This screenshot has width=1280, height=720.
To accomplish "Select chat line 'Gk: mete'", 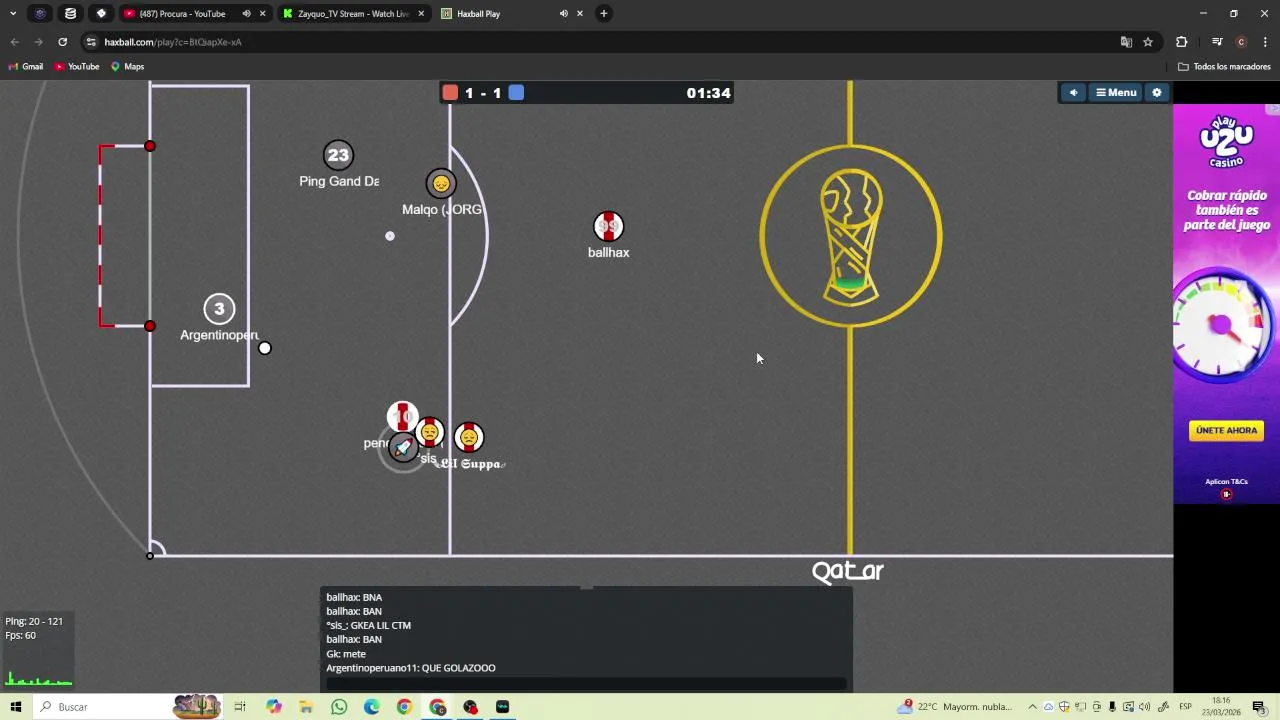I will 346,654.
